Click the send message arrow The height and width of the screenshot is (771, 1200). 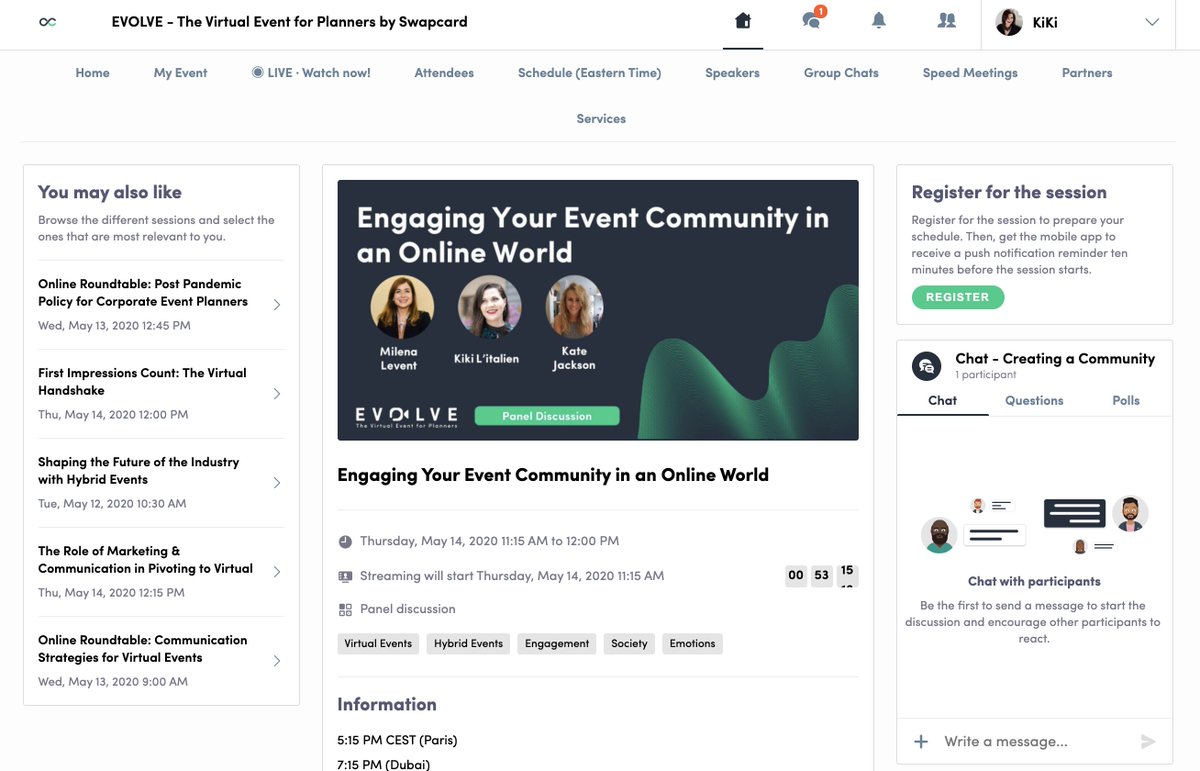point(1148,741)
